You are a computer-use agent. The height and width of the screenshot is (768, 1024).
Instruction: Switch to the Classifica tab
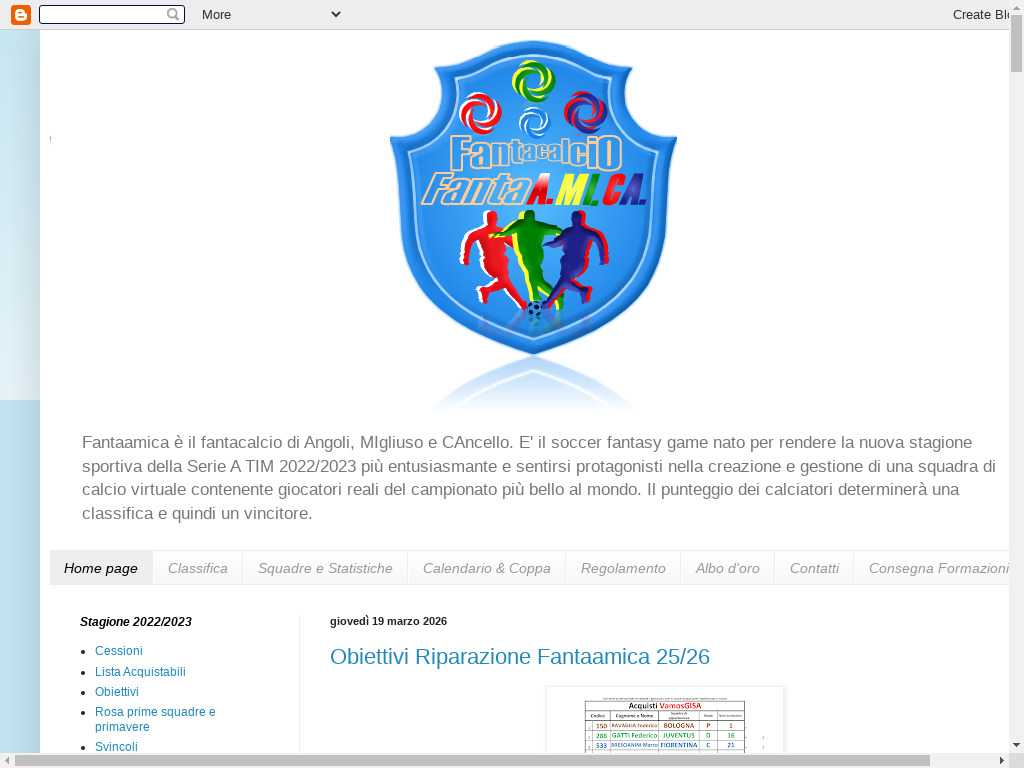click(x=197, y=568)
